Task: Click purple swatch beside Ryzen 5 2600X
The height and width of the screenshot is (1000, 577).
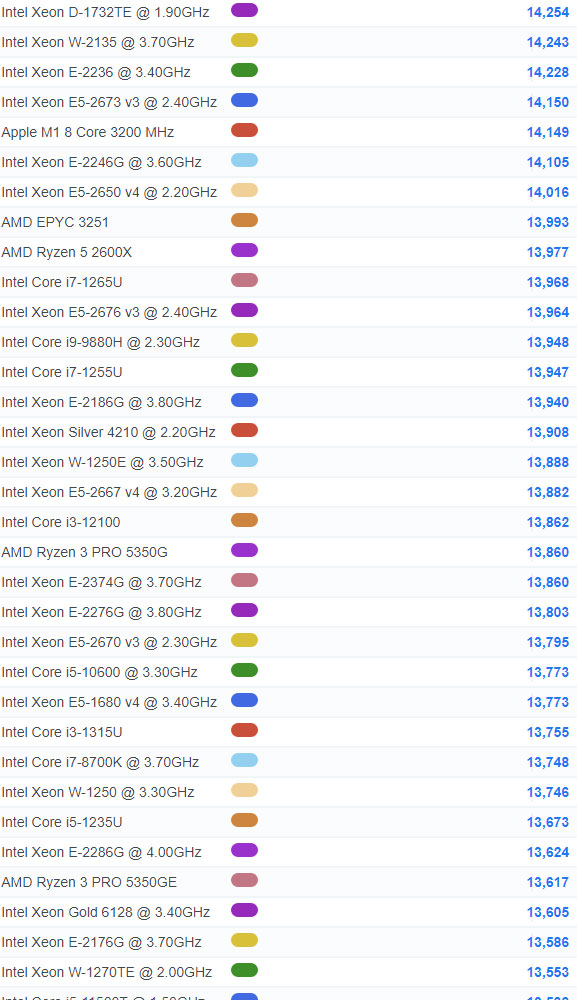Action: click(x=244, y=250)
